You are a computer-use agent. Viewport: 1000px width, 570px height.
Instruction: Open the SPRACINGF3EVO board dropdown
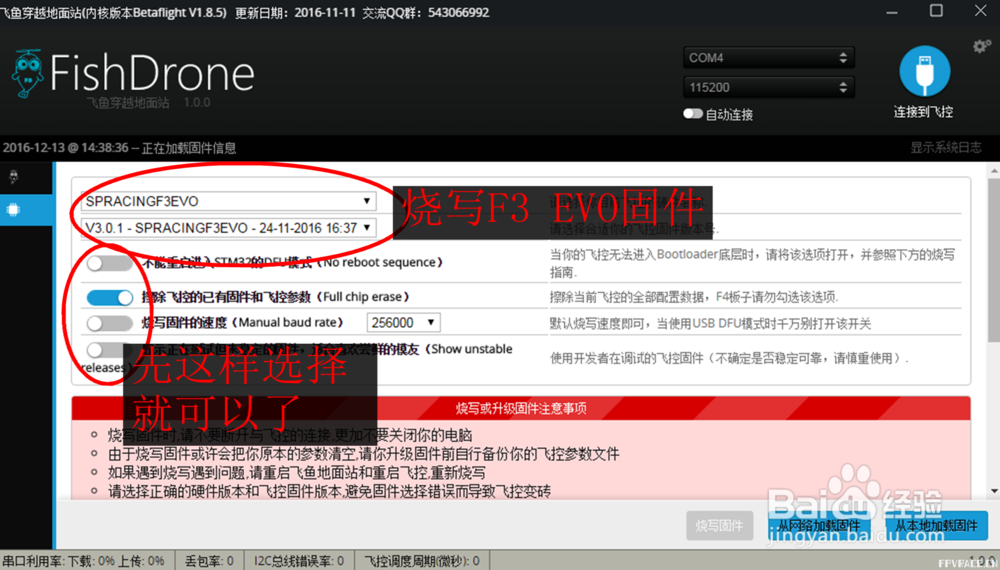[228, 201]
